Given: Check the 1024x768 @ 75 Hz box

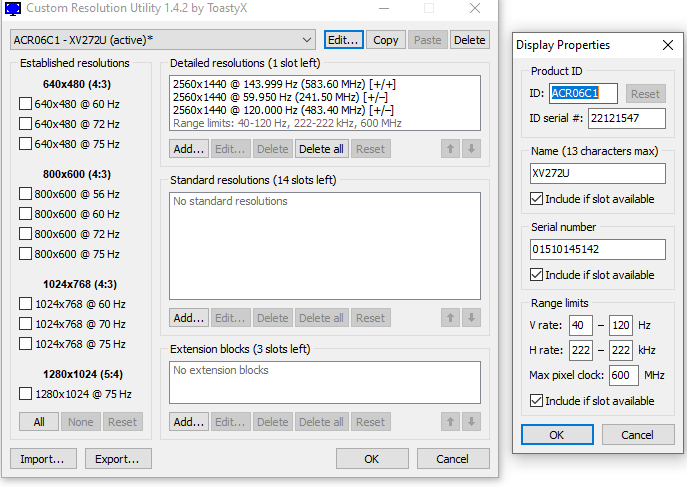Looking at the screenshot, I should (x=25, y=344).
